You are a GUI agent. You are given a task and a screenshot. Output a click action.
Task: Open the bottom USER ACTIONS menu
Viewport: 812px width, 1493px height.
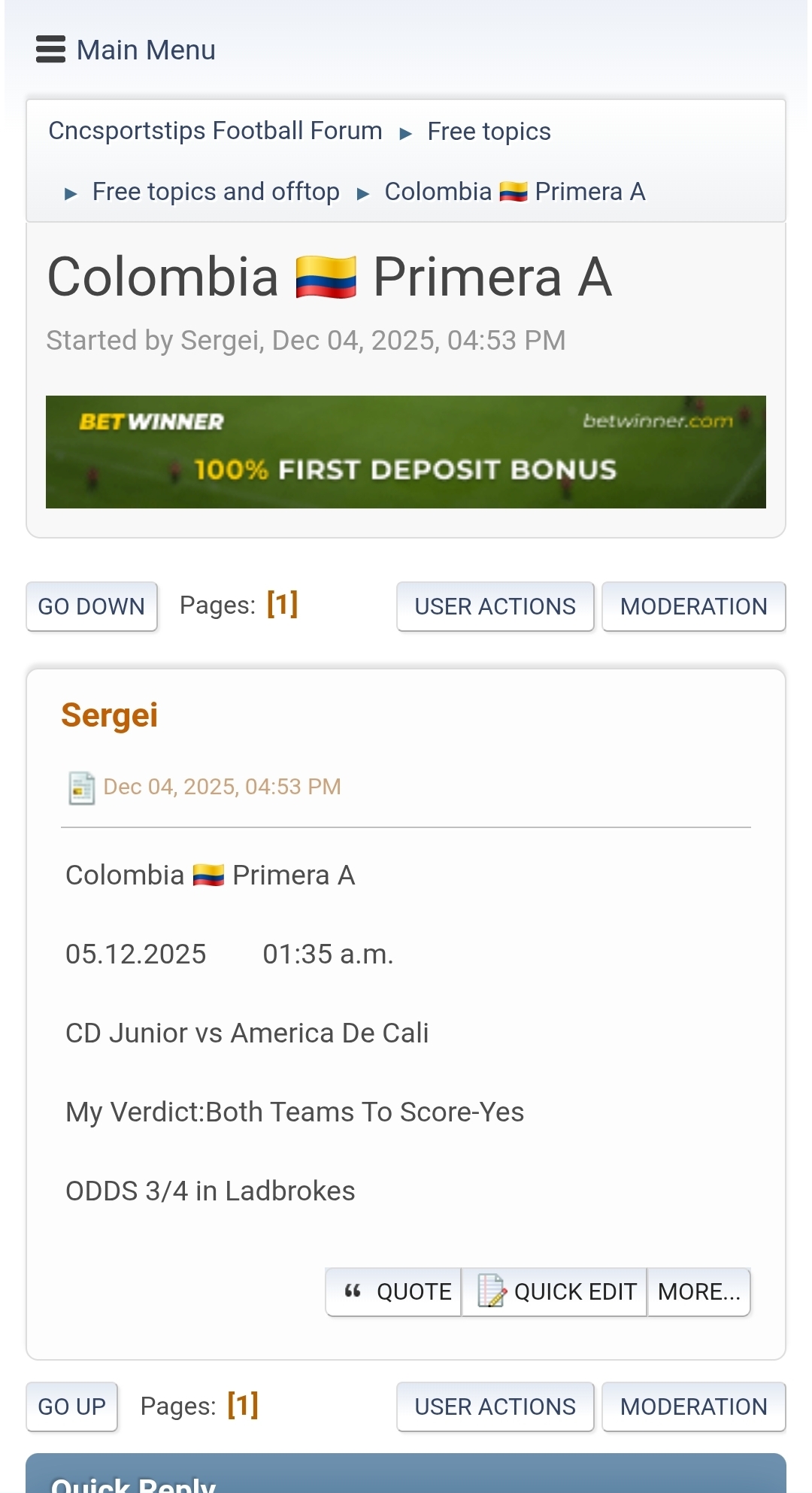click(x=495, y=1407)
